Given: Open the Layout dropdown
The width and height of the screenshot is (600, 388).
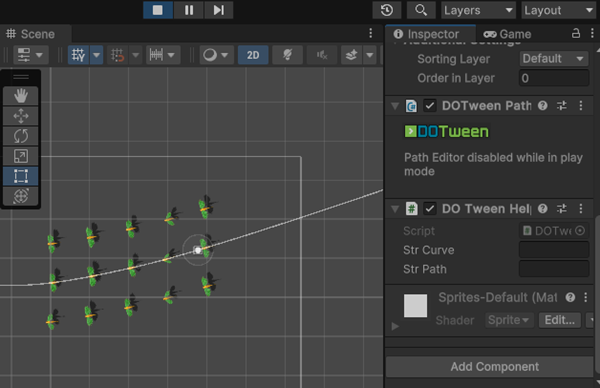Looking at the screenshot, I should point(559,10).
